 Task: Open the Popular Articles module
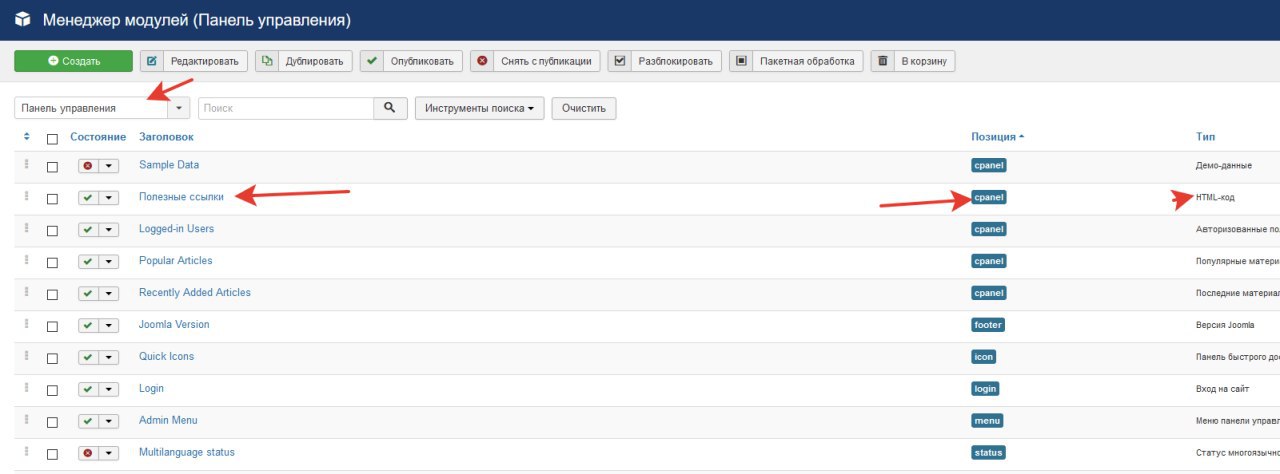[176, 261]
